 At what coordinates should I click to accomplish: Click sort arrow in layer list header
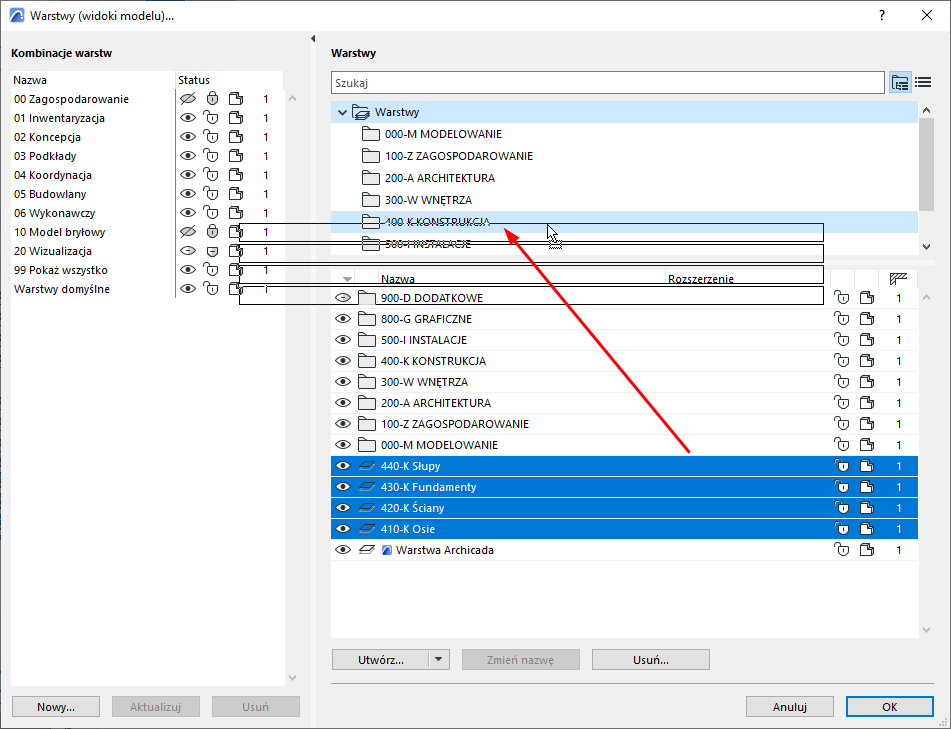(347, 279)
